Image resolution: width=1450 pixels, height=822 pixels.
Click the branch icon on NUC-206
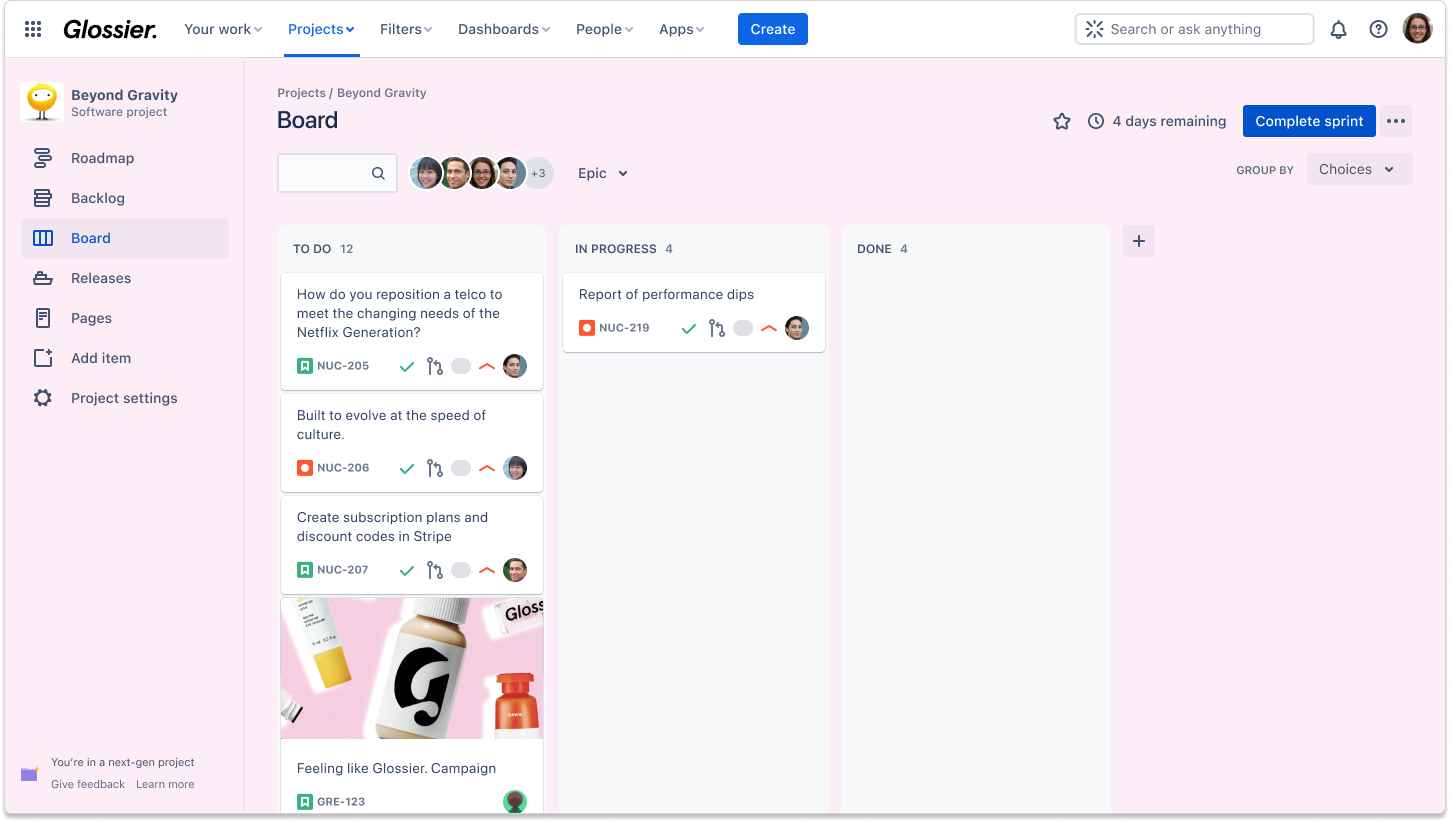434,468
